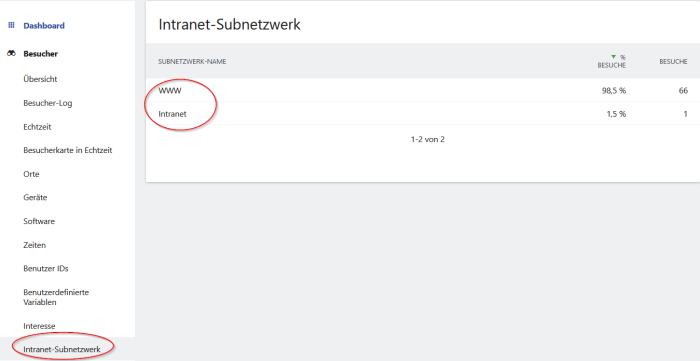Open the Dashboard menu

[x=44, y=25]
